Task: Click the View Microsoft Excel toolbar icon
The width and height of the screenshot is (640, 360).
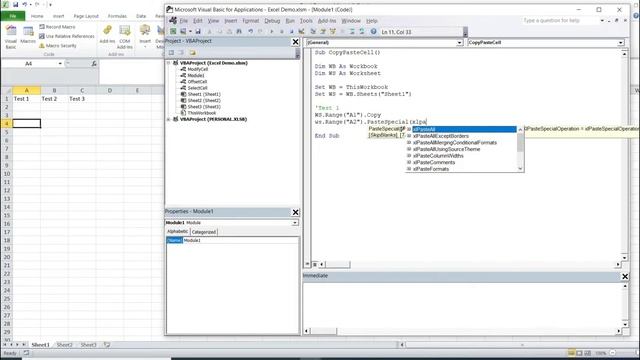Action: [x=173, y=31]
